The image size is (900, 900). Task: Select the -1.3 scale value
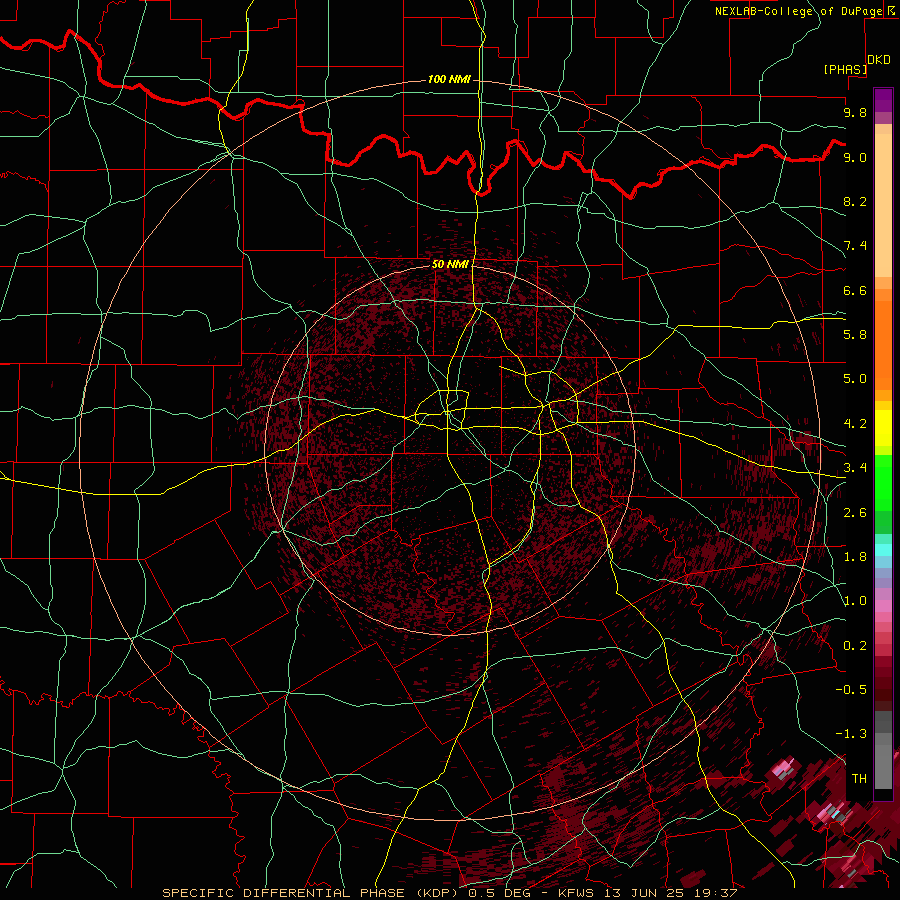click(851, 734)
